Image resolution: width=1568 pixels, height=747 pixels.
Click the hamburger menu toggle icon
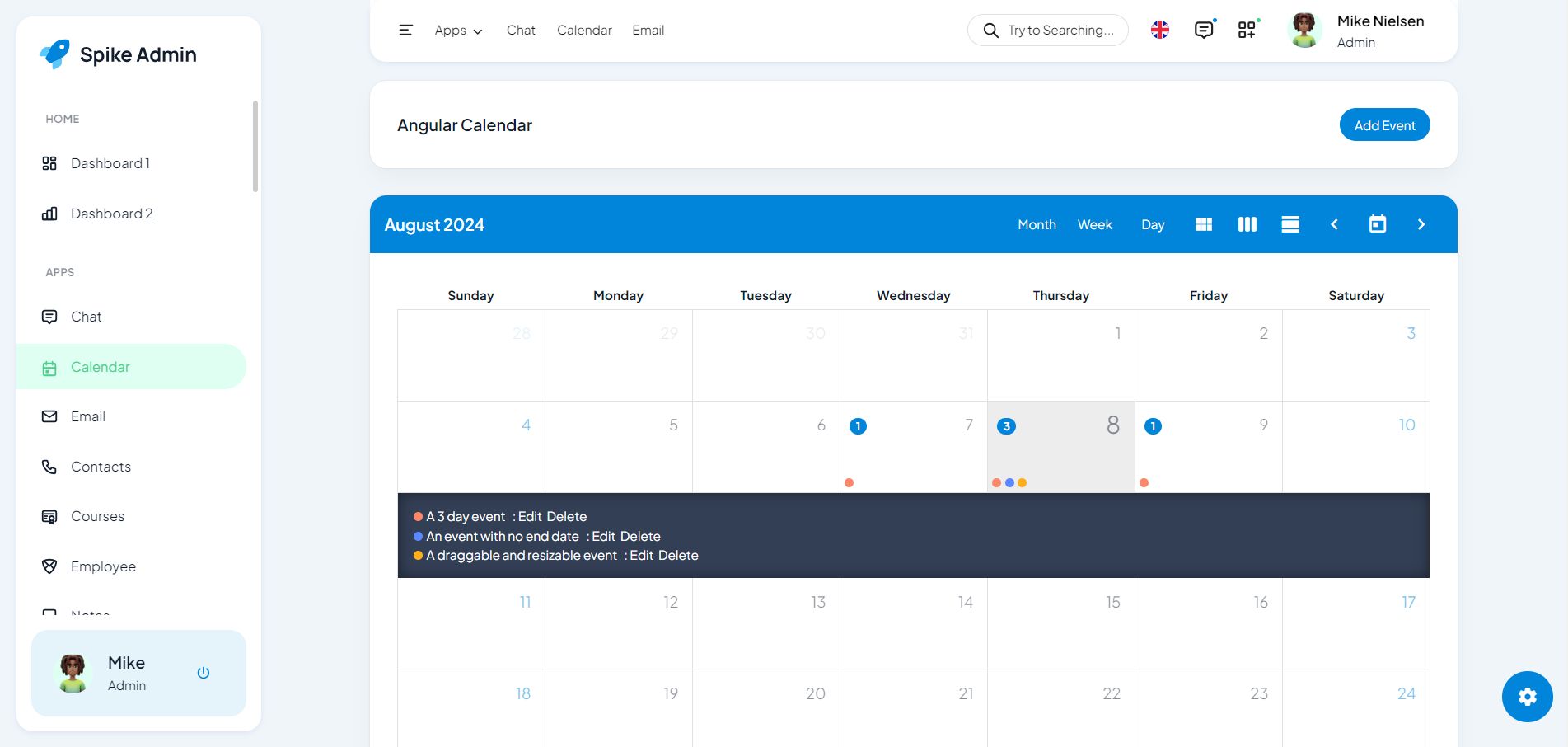pyautogui.click(x=405, y=31)
